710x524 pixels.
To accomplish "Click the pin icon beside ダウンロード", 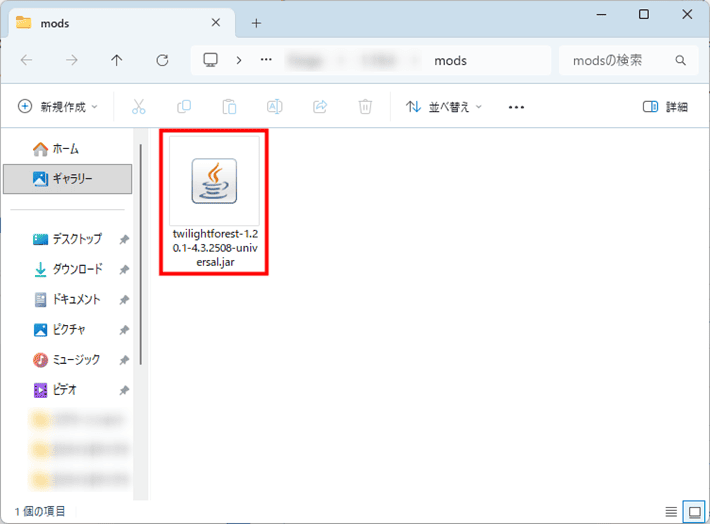I will click(124, 270).
